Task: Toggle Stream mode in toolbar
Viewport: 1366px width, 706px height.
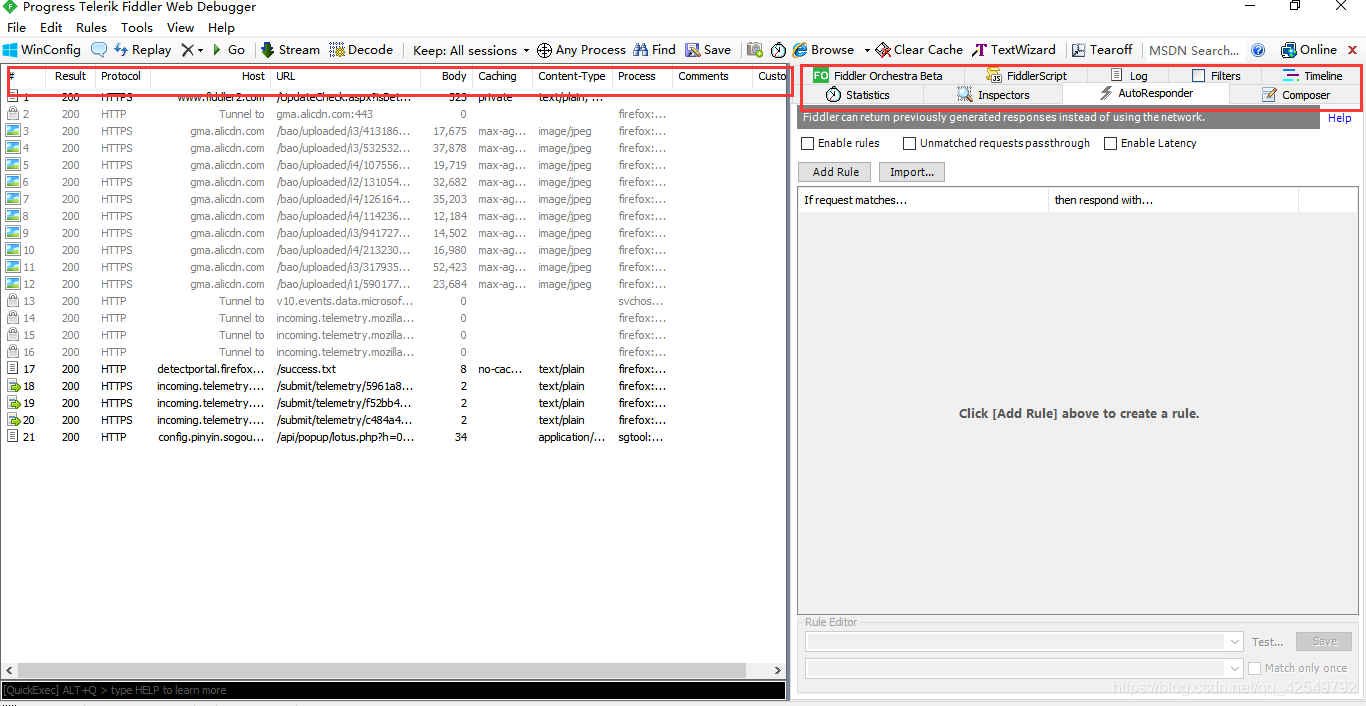Action: pos(290,50)
